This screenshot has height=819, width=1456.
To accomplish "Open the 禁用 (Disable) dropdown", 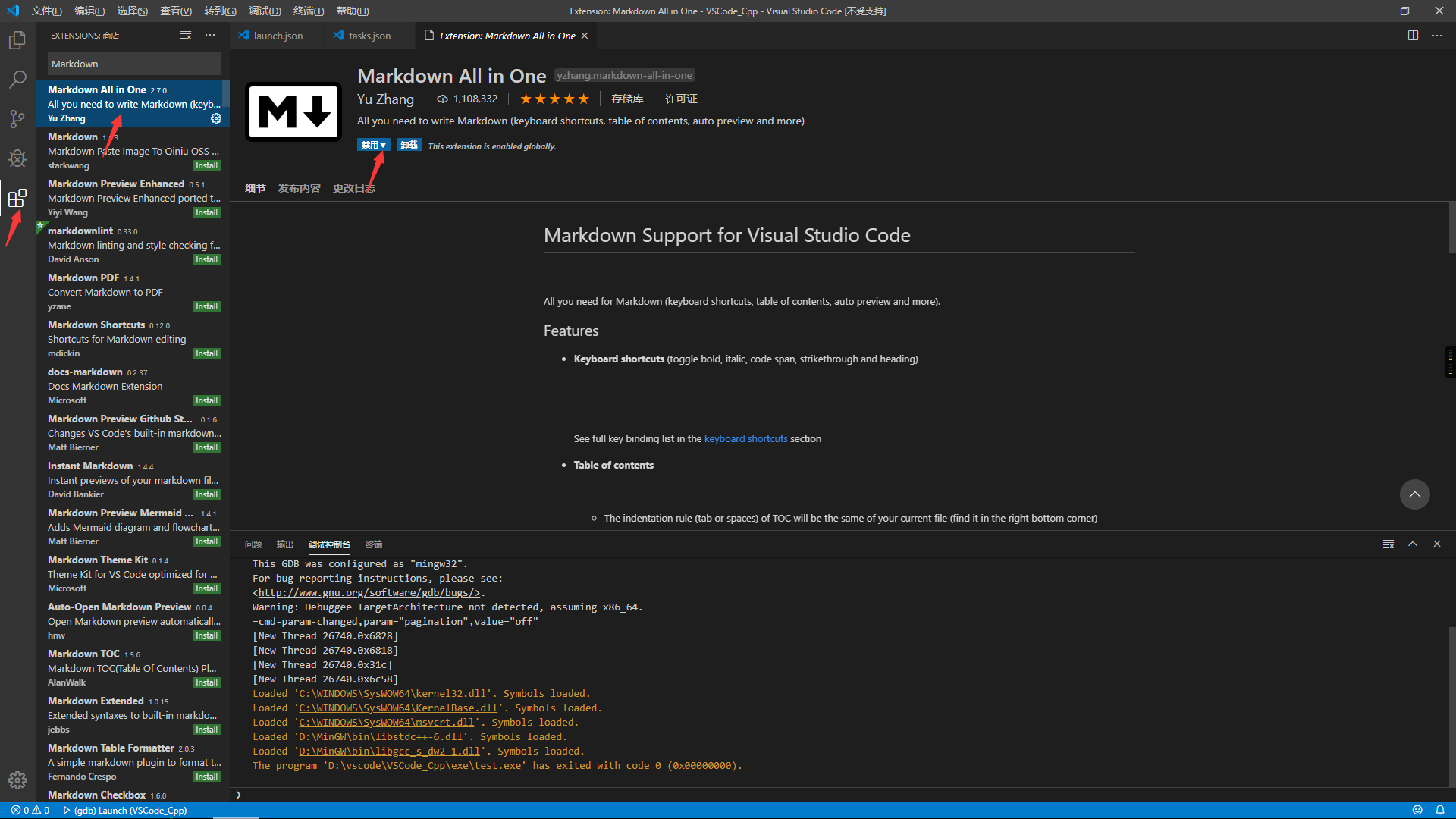I will point(373,145).
